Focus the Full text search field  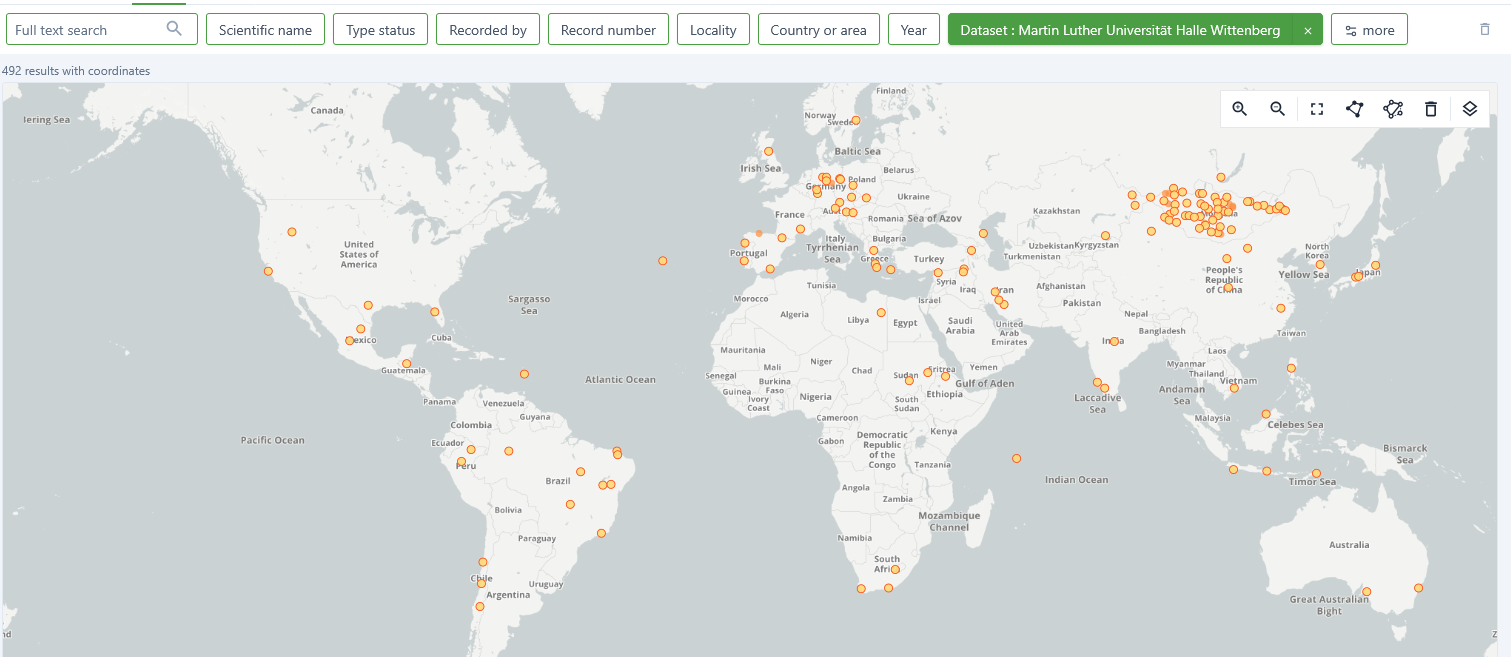pyautogui.click(x=85, y=30)
